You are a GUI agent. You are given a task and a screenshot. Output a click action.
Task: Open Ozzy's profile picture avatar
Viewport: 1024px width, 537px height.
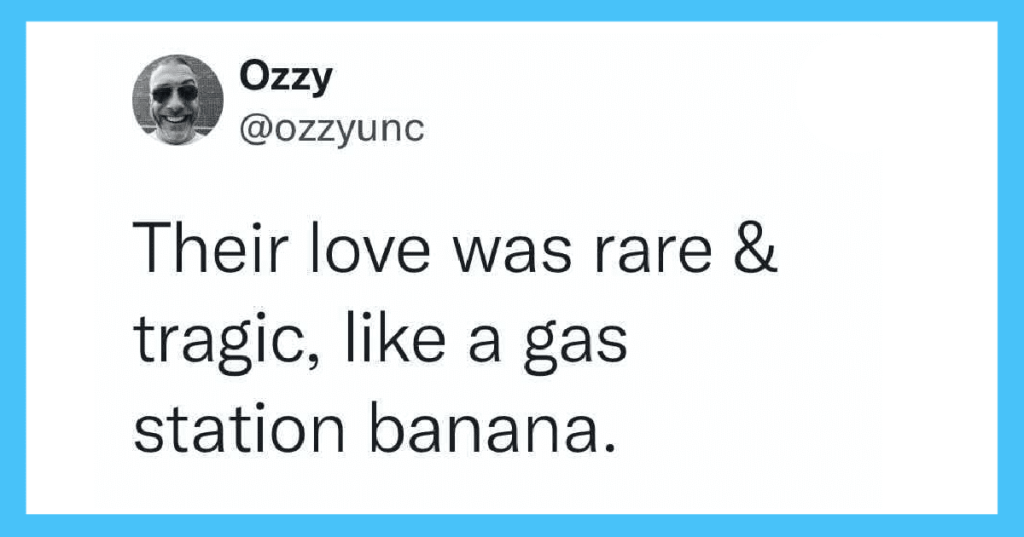(x=178, y=99)
